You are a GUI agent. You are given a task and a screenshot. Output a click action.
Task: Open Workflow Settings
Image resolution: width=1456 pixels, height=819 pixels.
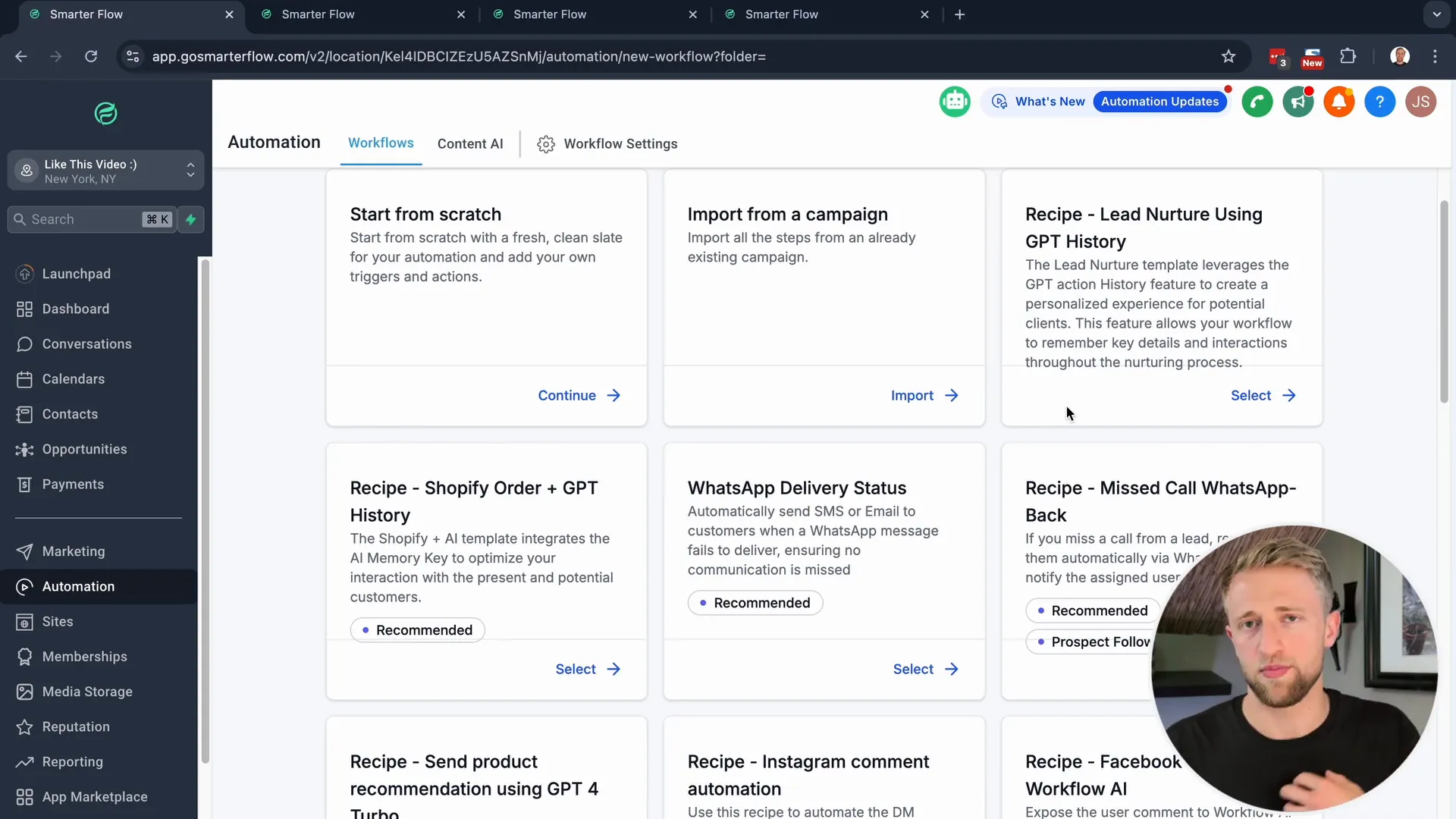click(607, 144)
